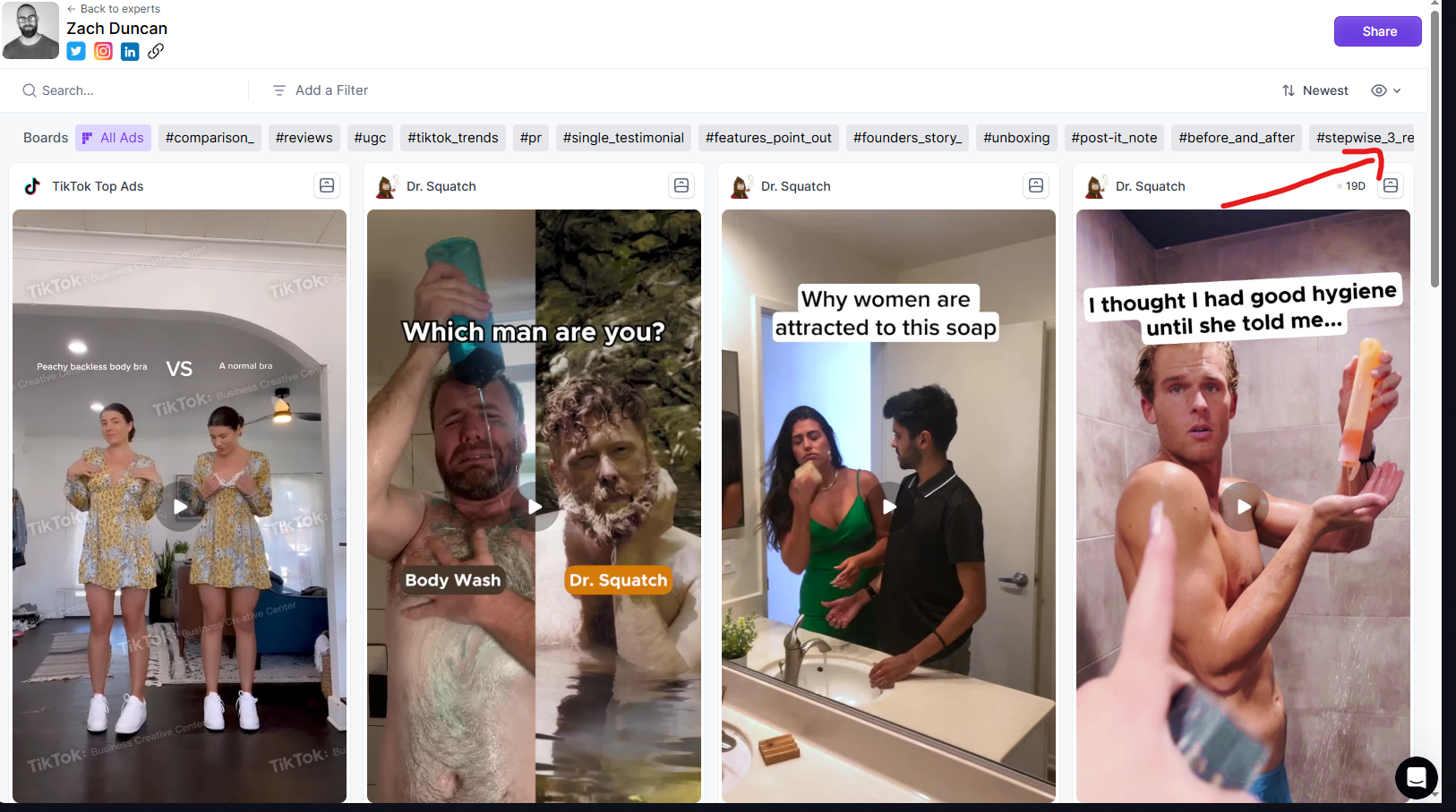
Task: Play the 'Which man are you?' video
Action: click(535, 507)
